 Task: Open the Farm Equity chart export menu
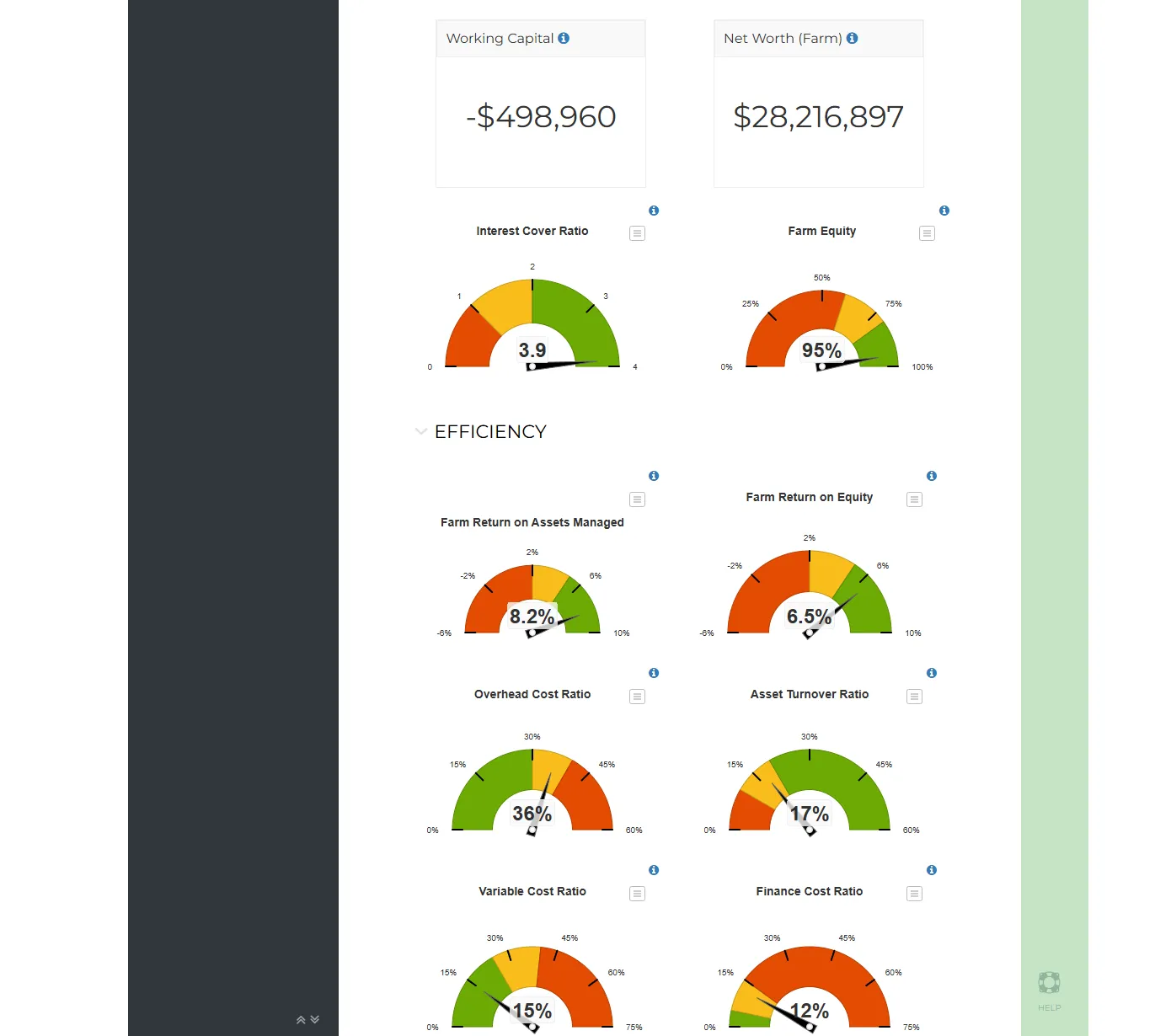[x=927, y=233]
